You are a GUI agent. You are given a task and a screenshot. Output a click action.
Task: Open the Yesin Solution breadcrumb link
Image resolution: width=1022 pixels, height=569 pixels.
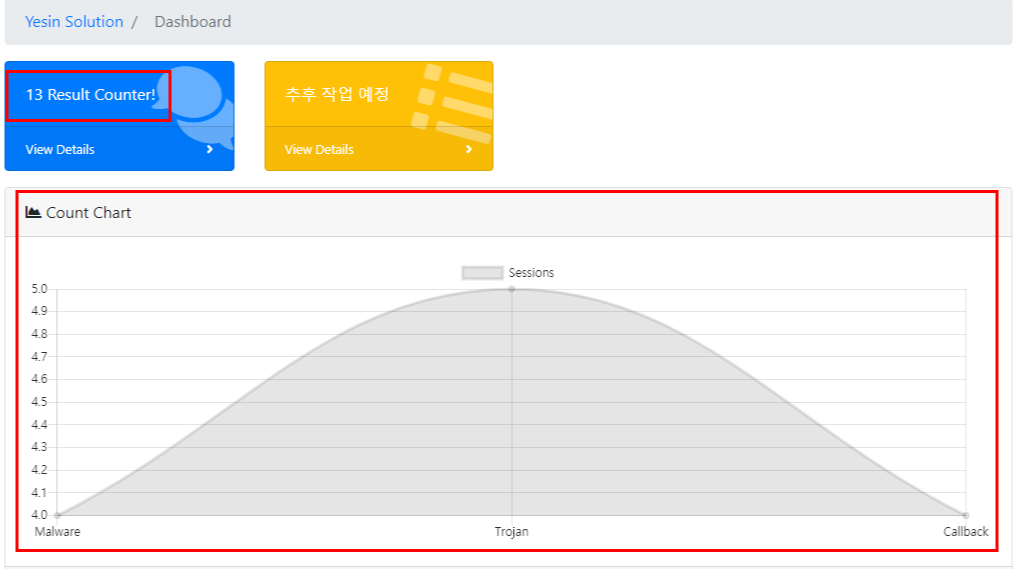(x=74, y=22)
